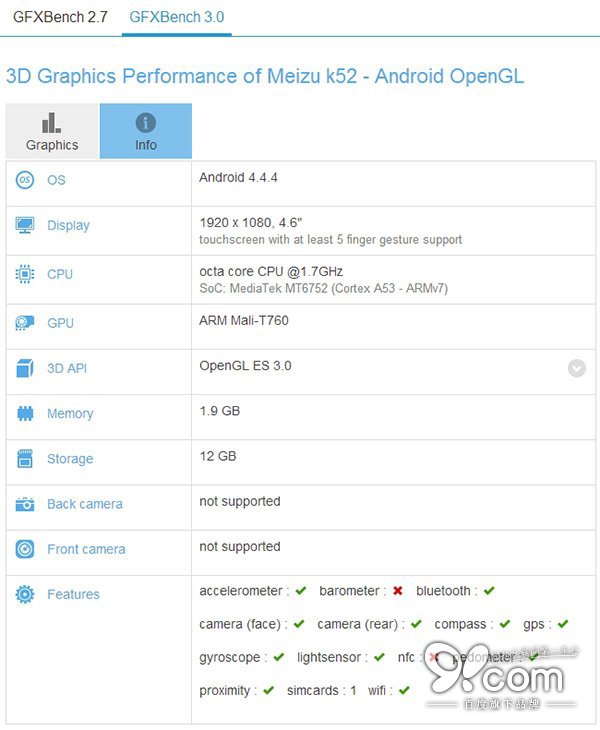The image size is (600, 730).
Task: Click the Display monitor icon
Action: [25, 226]
